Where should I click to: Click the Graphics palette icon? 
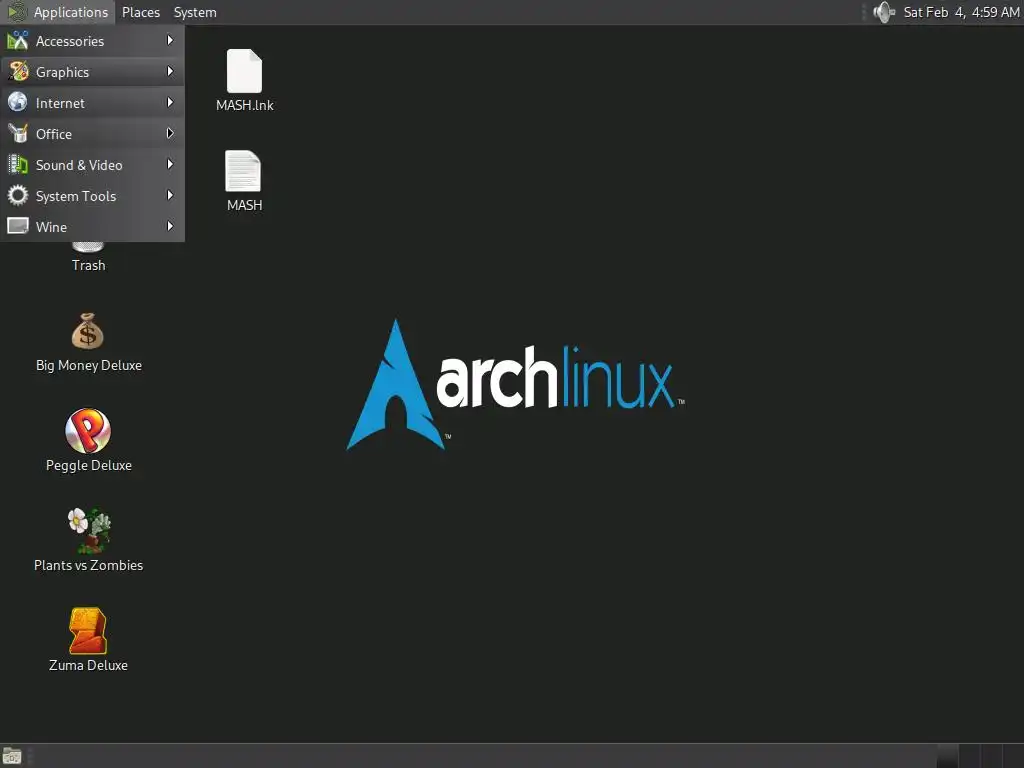(18, 71)
